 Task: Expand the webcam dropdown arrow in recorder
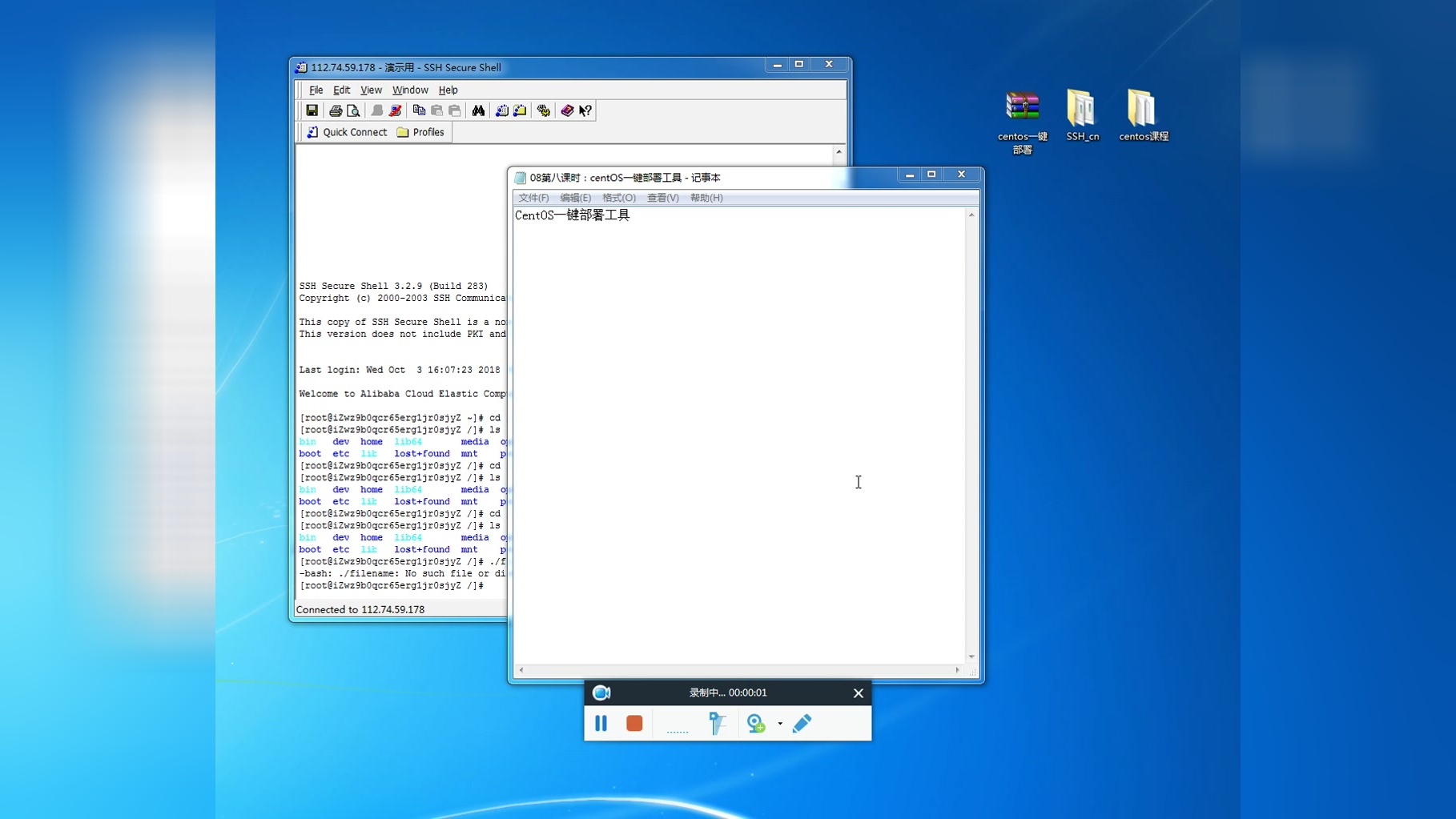point(780,724)
